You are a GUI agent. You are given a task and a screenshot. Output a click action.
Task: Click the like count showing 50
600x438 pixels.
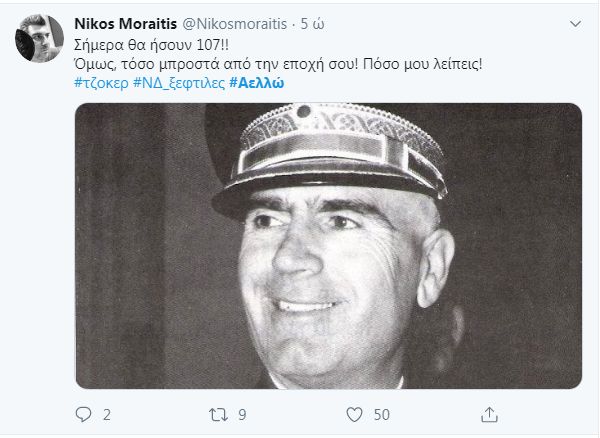click(382, 415)
